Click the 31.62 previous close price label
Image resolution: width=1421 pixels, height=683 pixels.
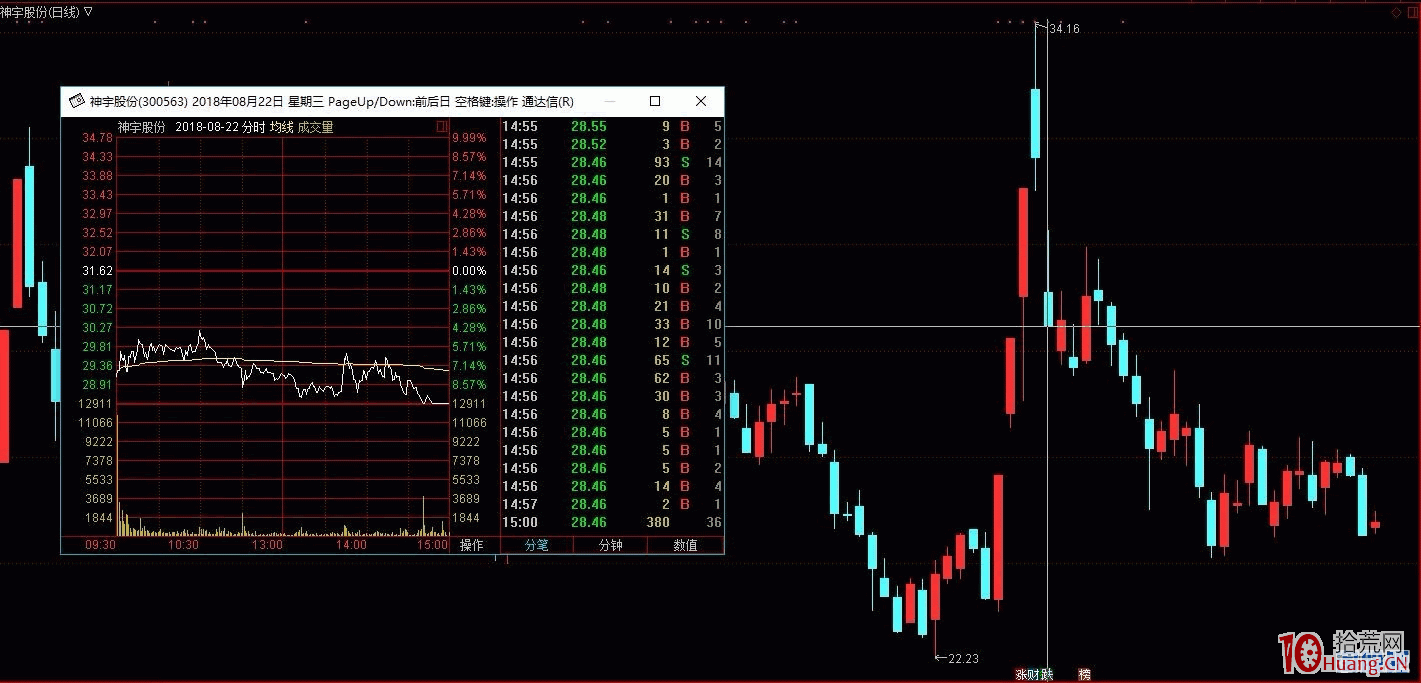[x=97, y=271]
